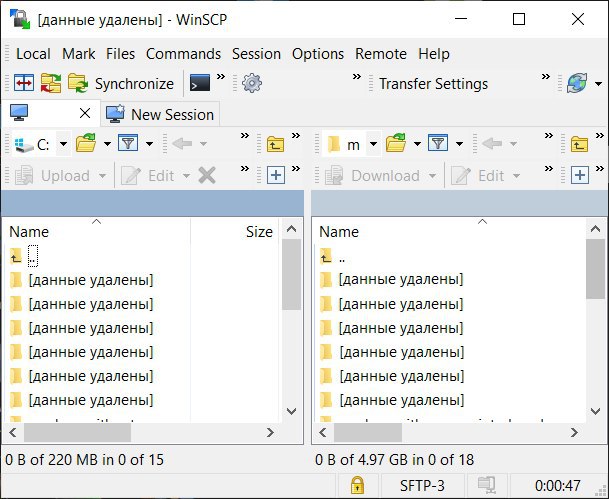Open the Files menu
This screenshot has height=499, width=609.
click(x=120, y=54)
